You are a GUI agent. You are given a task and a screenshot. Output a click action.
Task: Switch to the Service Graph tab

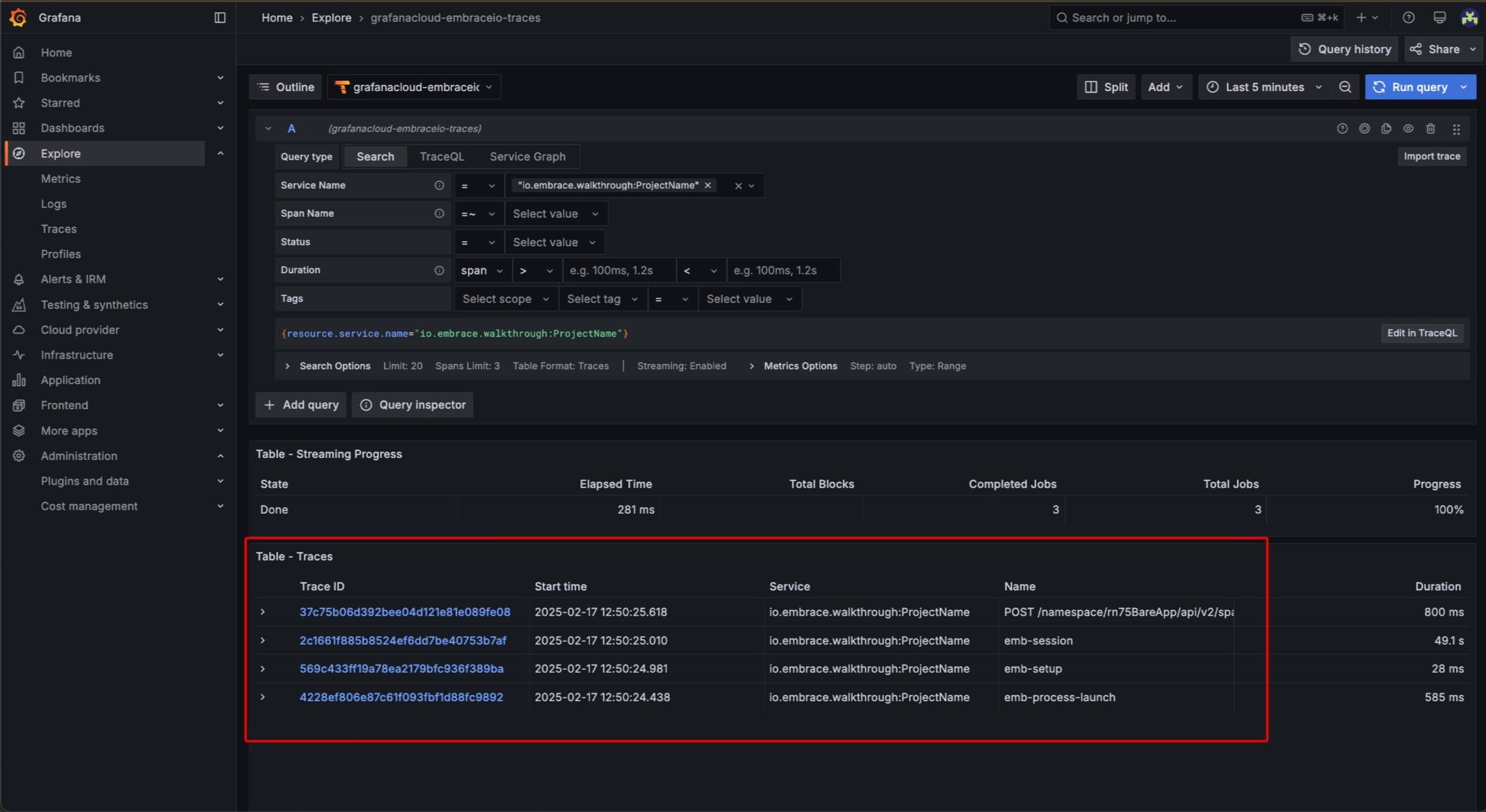click(x=527, y=157)
